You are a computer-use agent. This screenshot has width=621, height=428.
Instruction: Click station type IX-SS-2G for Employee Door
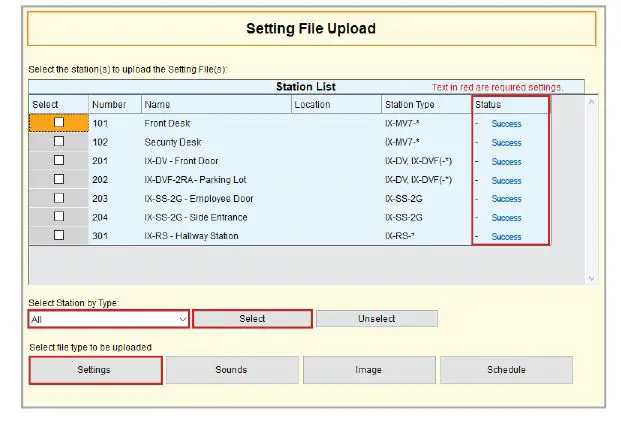coord(404,198)
